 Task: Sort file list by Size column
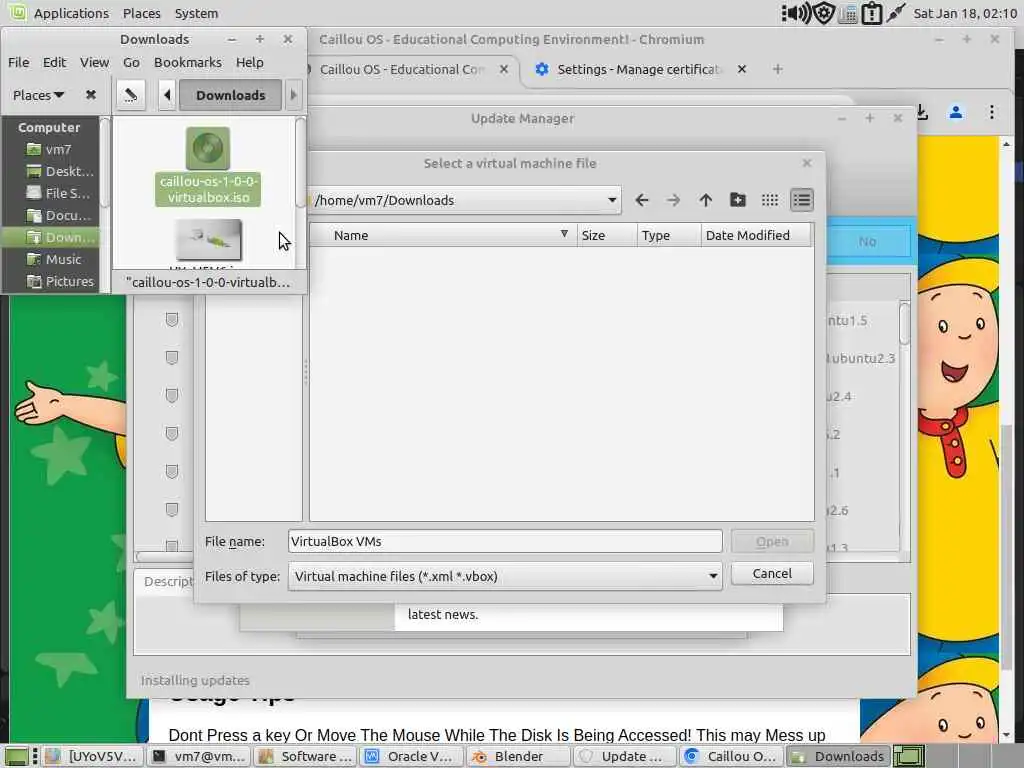607,235
